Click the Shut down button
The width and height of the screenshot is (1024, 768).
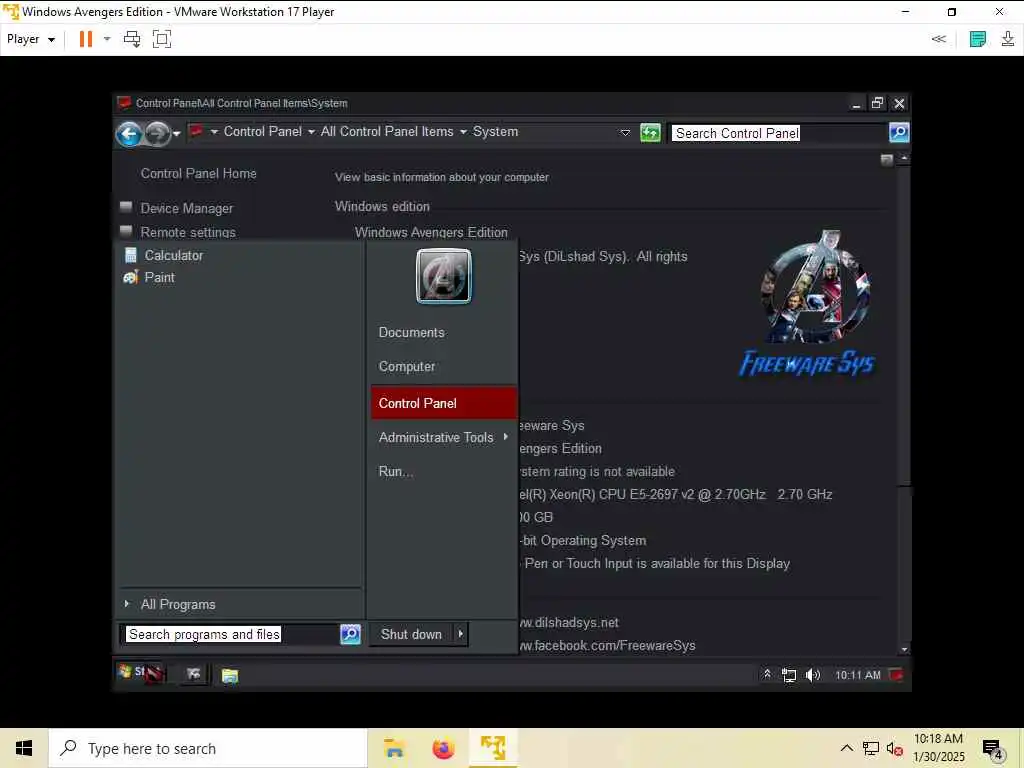[411, 634]
